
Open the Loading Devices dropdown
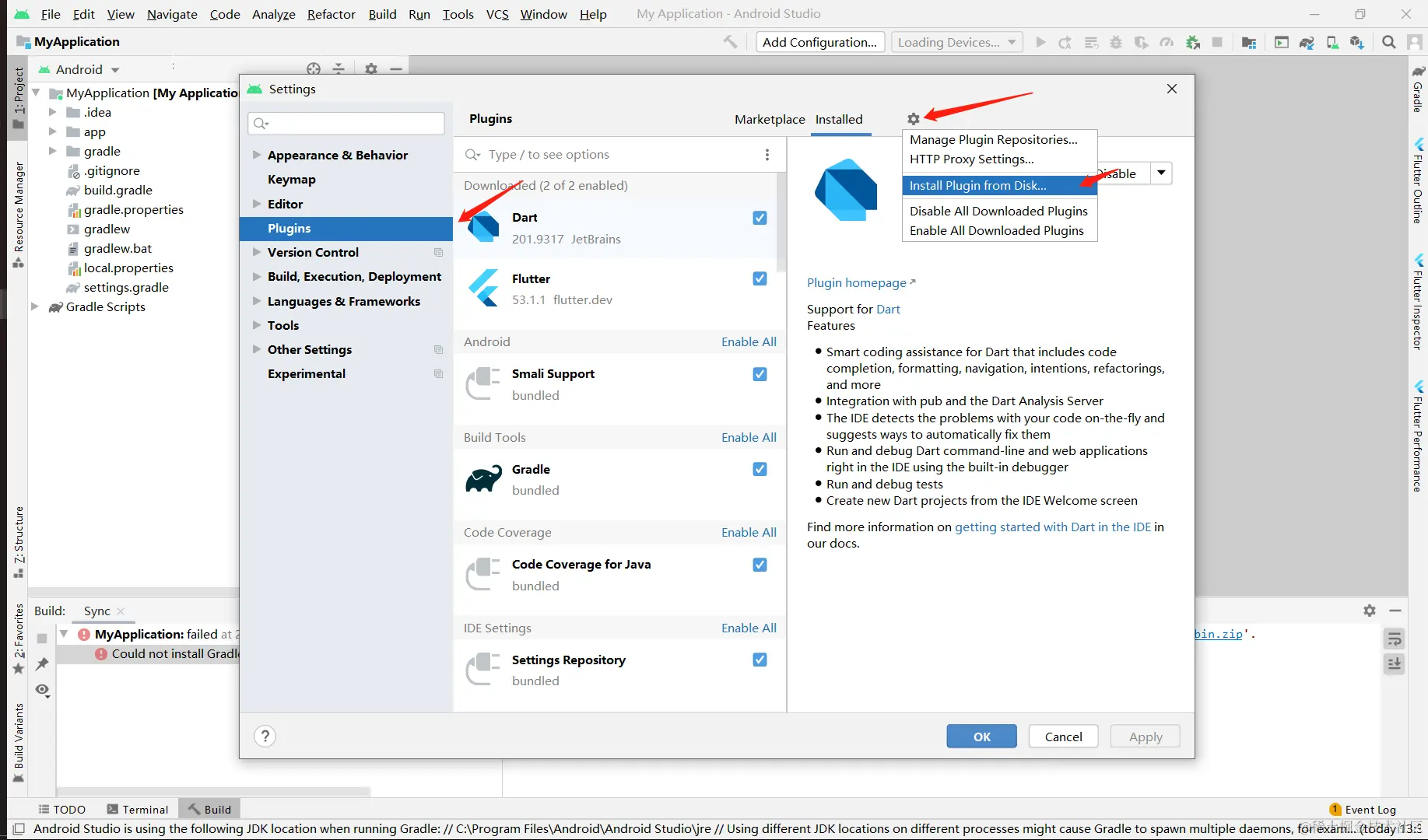(x=956, y=42)
